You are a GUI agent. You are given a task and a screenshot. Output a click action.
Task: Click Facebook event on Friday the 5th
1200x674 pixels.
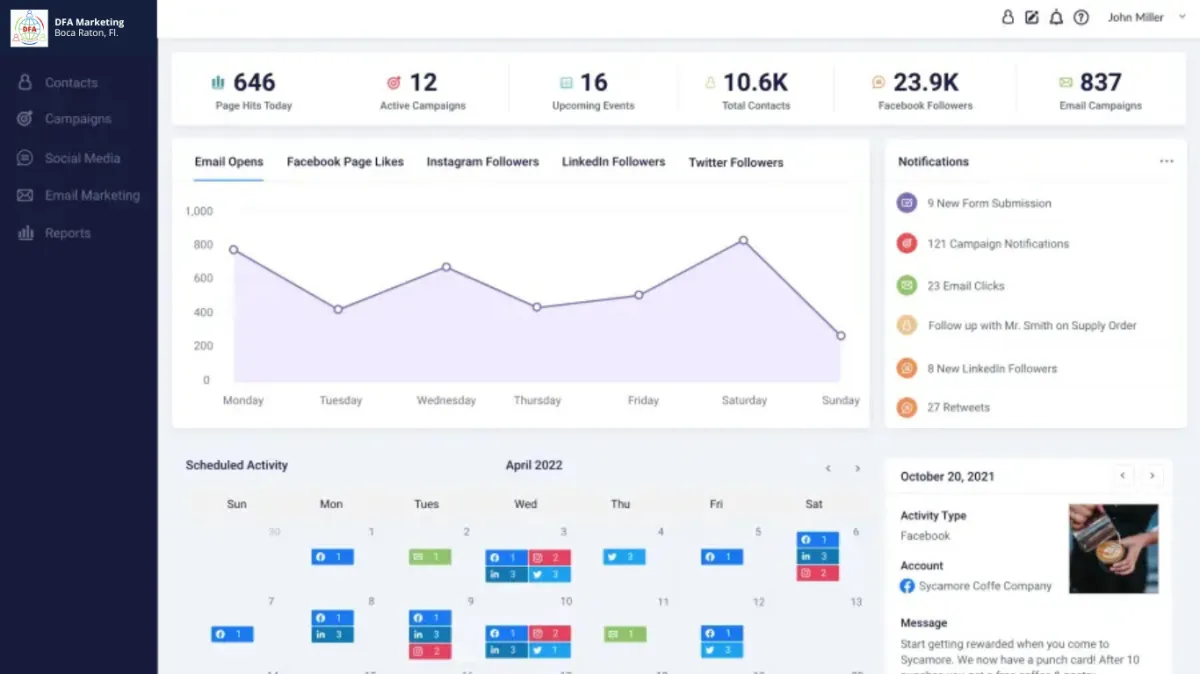point(722,557)
